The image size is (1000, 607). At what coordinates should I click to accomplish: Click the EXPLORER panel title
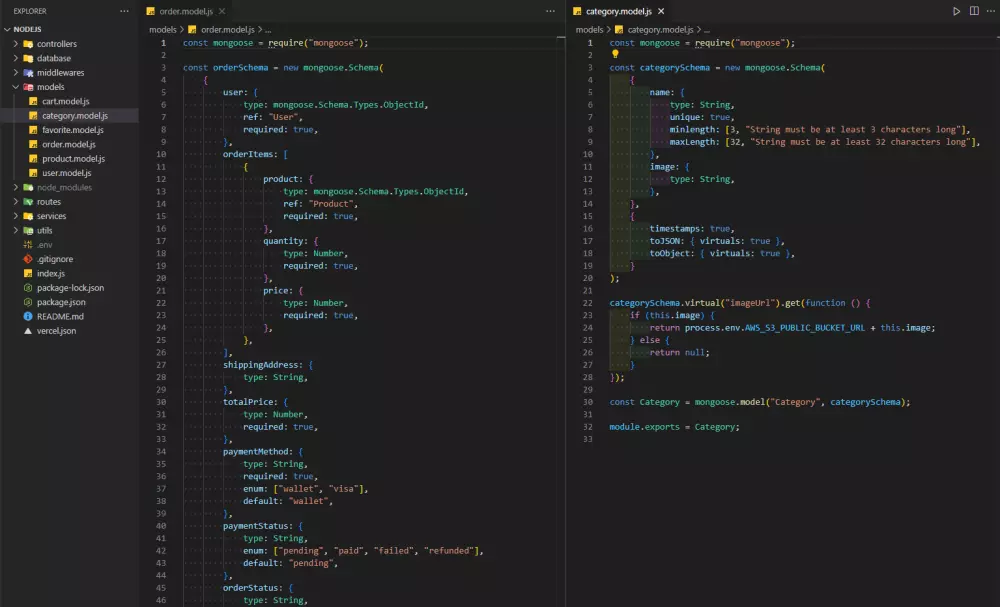tap(30, 11)
